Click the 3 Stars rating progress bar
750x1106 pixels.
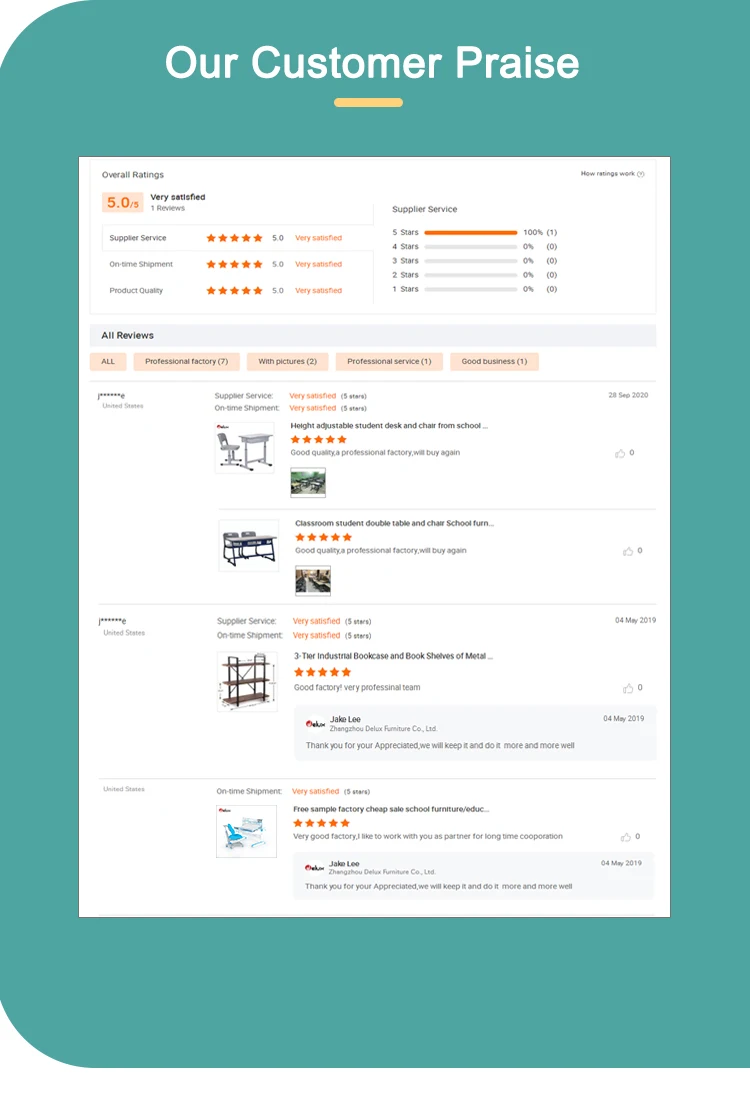tap(471, 261)
